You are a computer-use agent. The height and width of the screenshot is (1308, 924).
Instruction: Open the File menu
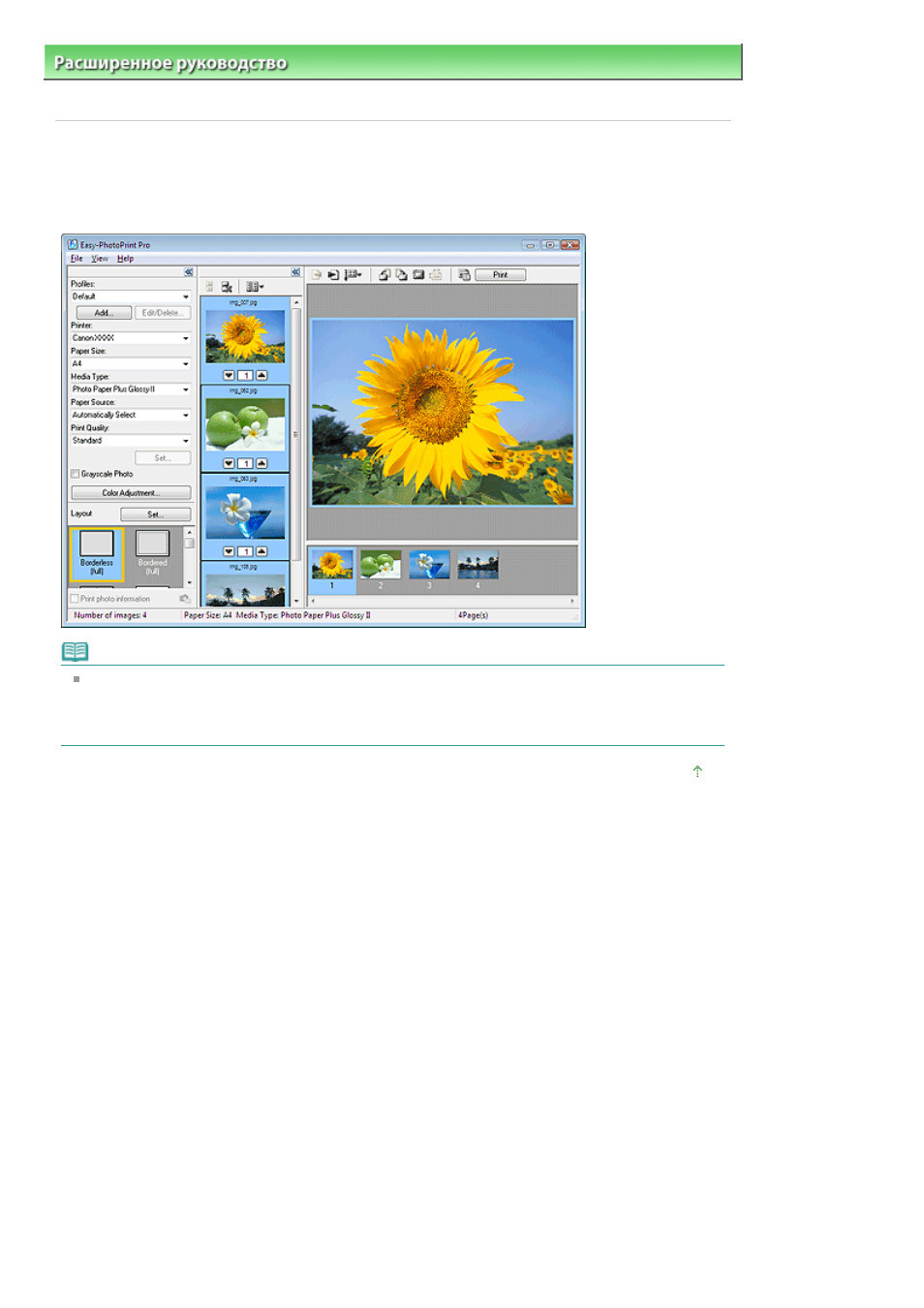pyautogui.click(x=77, y=259)
